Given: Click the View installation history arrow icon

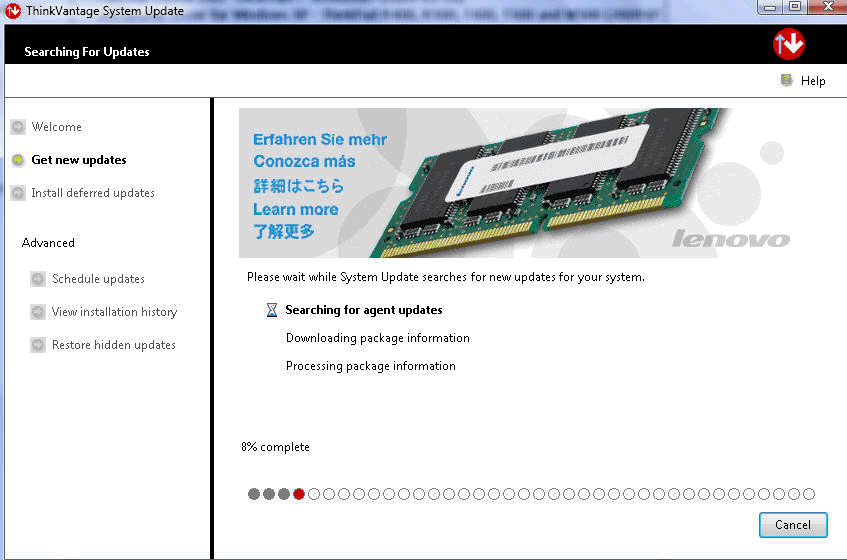Looking at the screenshot, I should coord(38,312).
